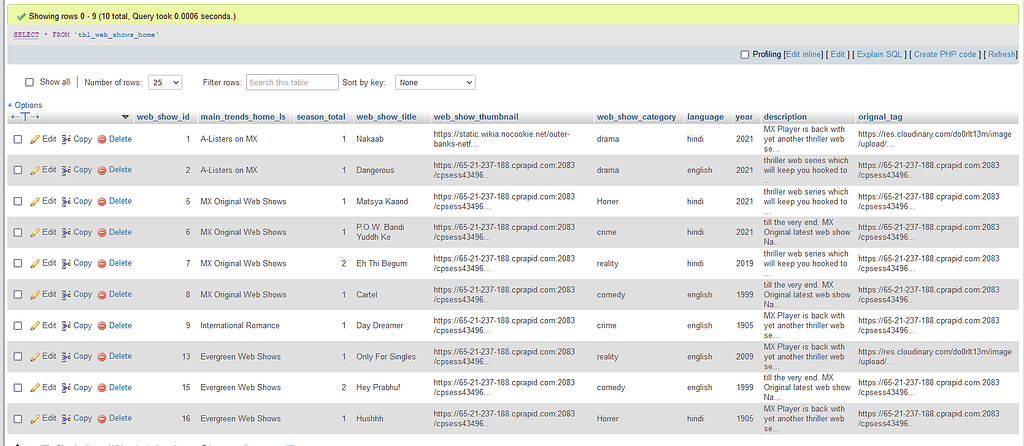
Task: Click the Copy icon for Matsya Kaand row
Action: click(67, 201)
